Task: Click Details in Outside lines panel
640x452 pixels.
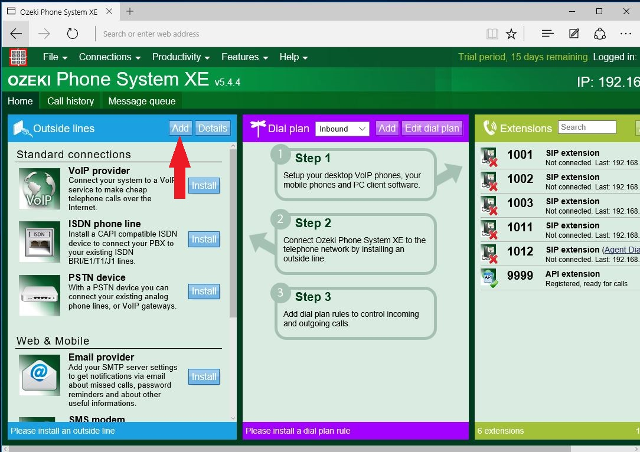Action: click(x=212, y=128)
